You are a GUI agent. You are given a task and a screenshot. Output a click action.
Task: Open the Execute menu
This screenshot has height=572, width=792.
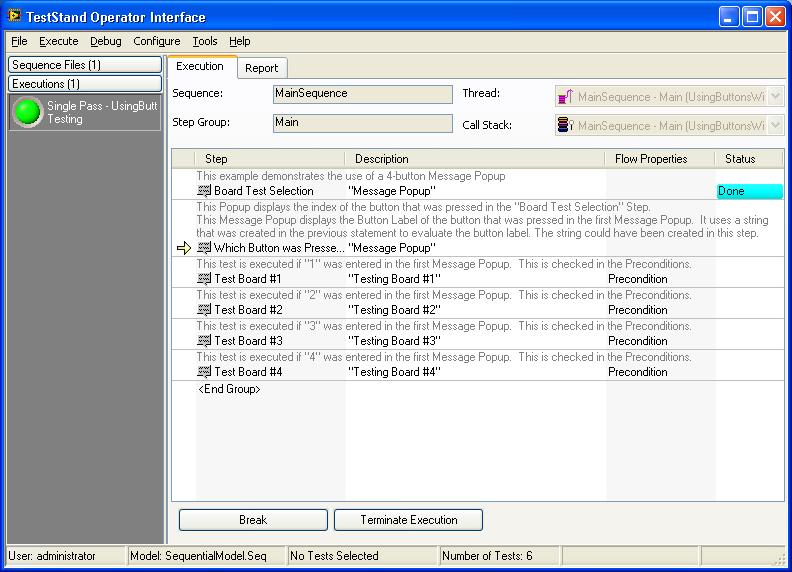pos(59,41)
